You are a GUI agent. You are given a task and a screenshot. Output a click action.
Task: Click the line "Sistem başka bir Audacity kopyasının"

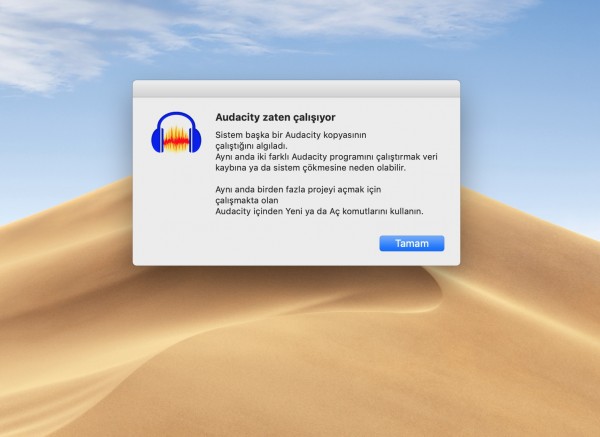291,135
